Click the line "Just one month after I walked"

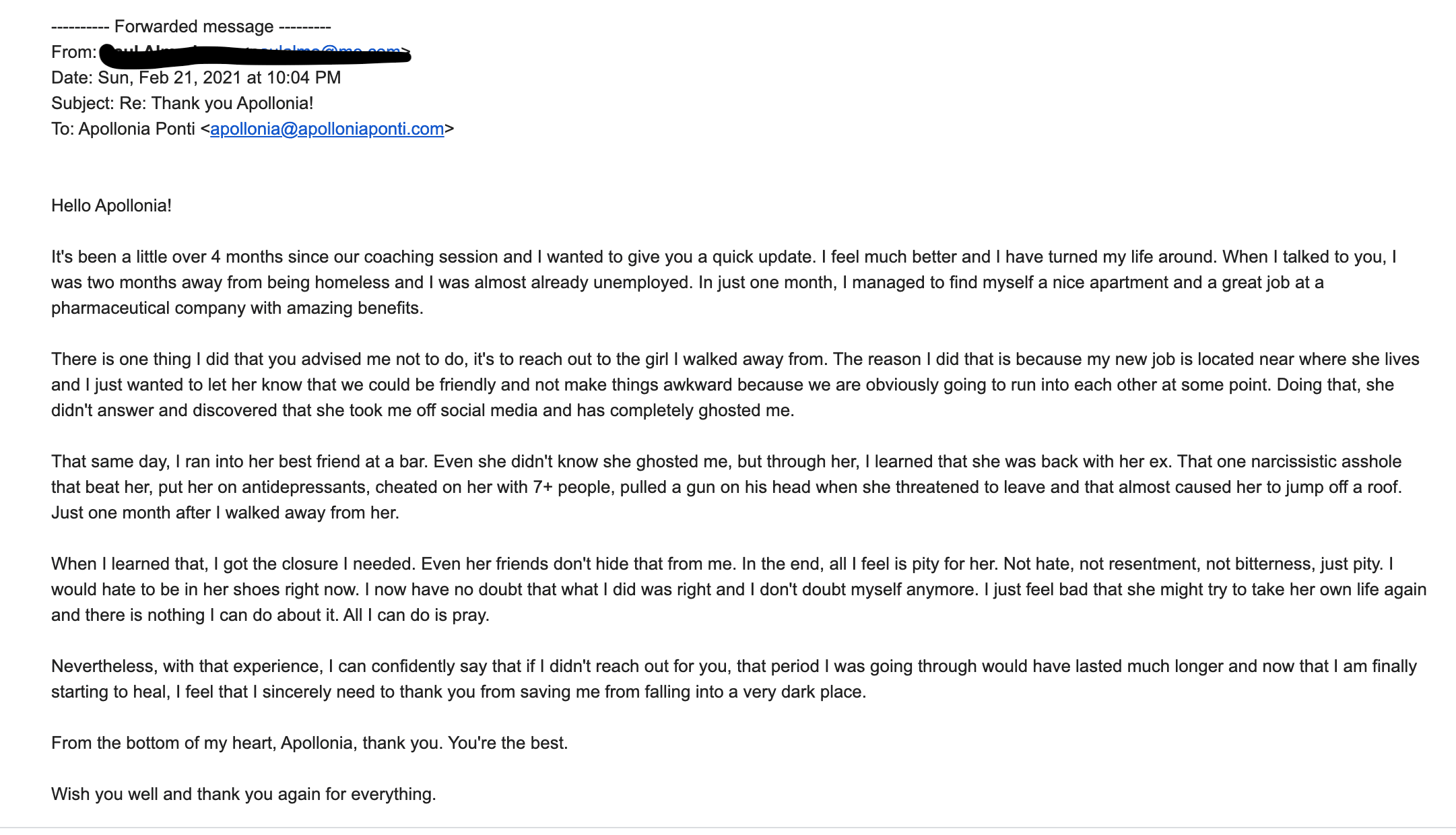tap(225, 512)
